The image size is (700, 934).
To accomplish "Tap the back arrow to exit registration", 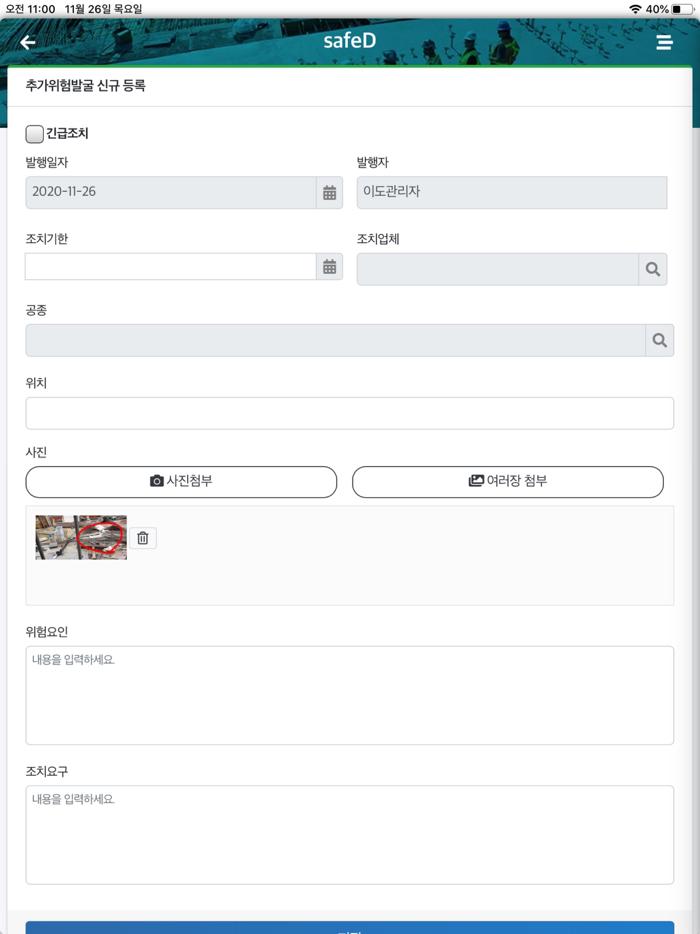I will tap(26, 43).
